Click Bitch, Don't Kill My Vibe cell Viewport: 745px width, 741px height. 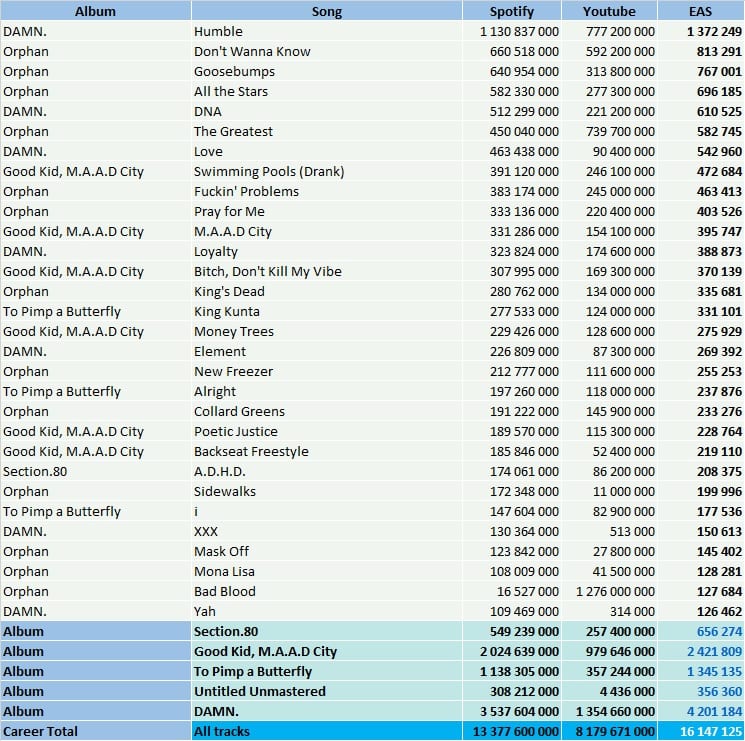(x=326, y=271)
